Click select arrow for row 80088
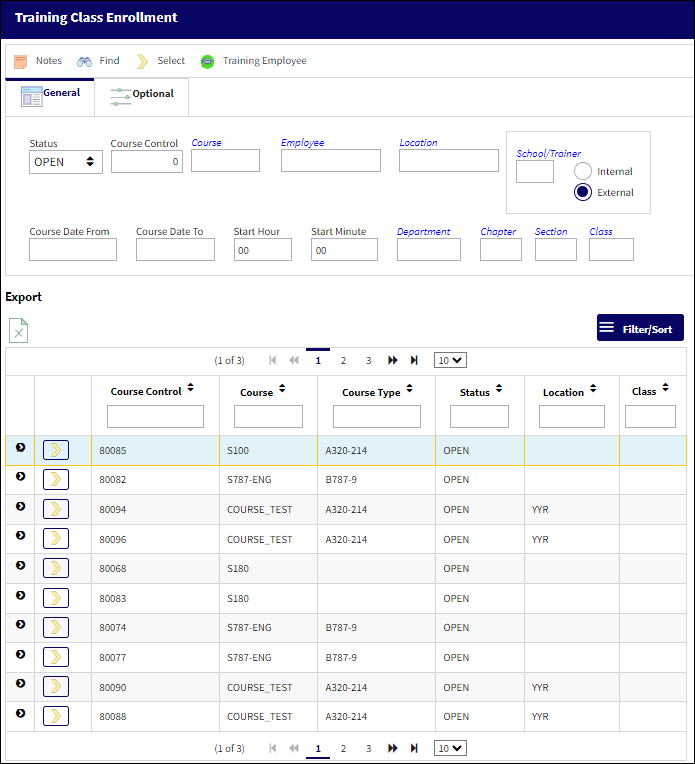 coord(56,716)
